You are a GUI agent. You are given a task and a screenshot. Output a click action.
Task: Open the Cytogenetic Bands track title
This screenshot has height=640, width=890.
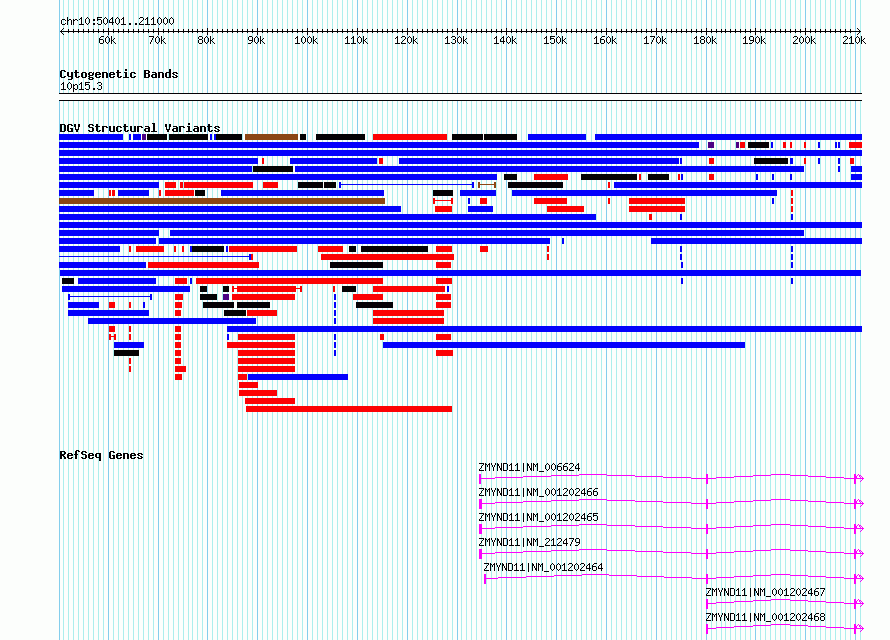pos(119,74)
